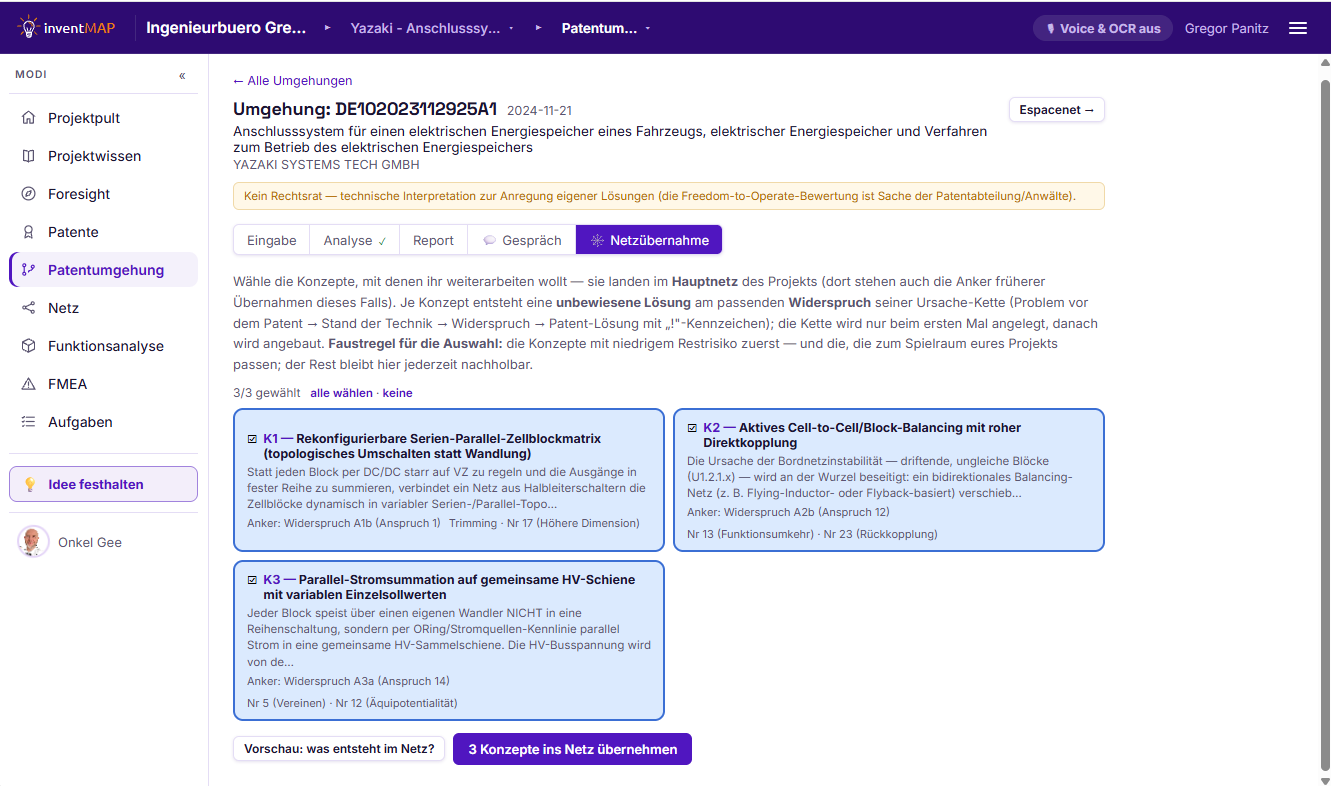Viewport: 1331px width, 786px height.
Task: Open Patente ribbon icon in sidebar
Action: pos(29,232)
